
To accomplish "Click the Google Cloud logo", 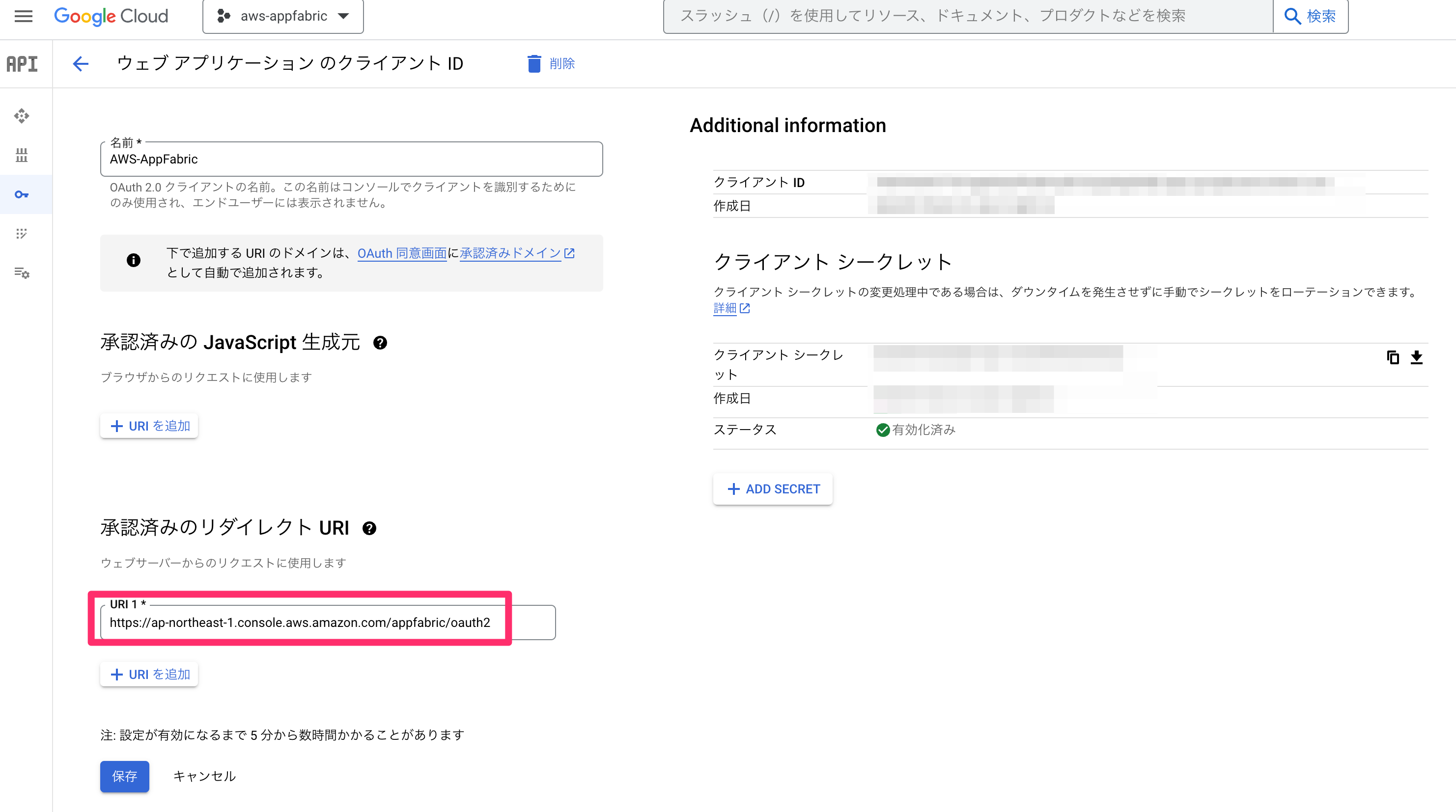I will coord(111,16).
